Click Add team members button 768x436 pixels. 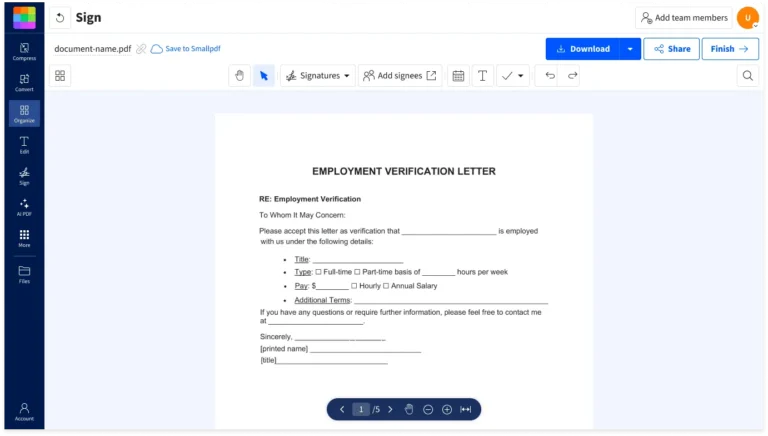click(x=684, y=18)
